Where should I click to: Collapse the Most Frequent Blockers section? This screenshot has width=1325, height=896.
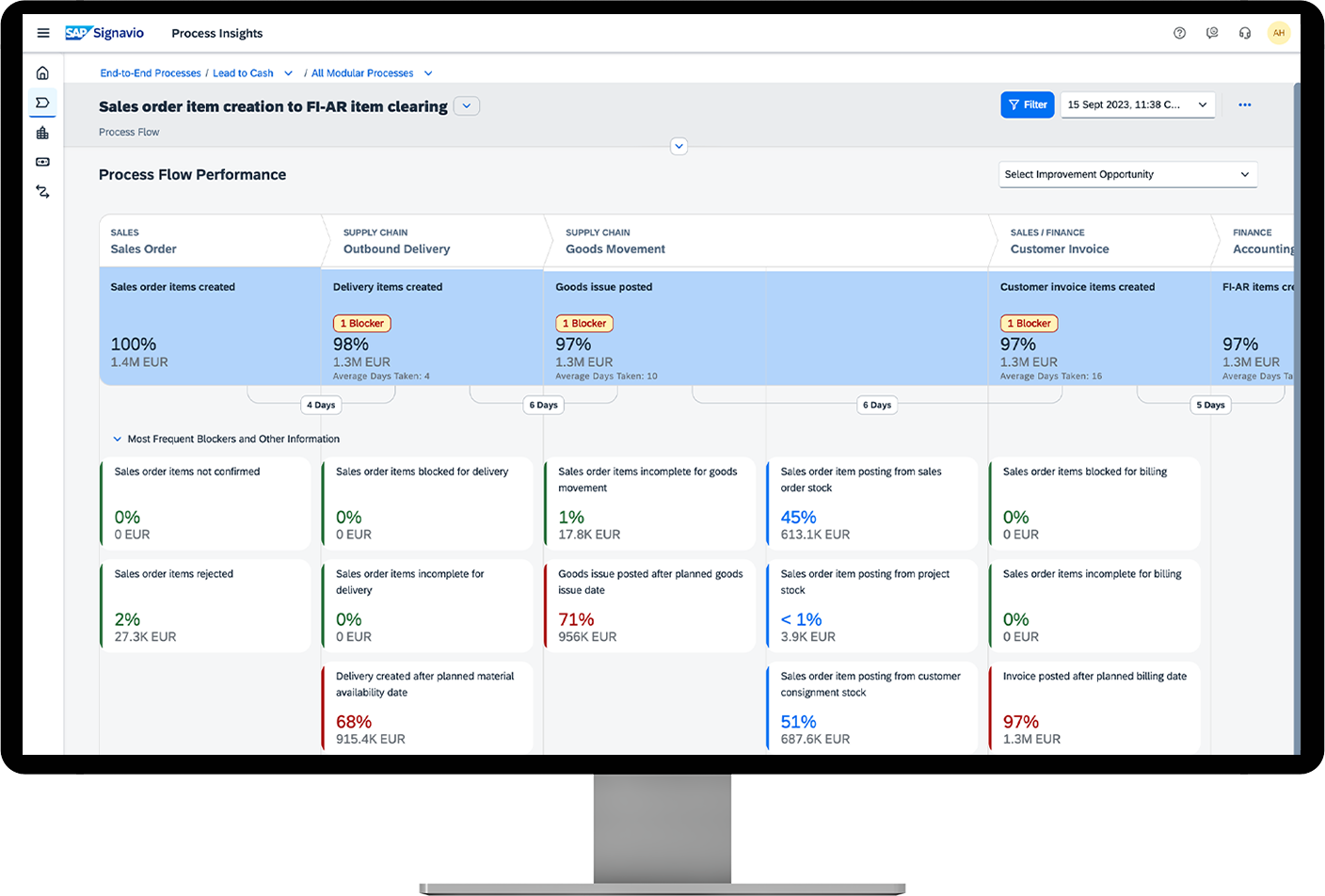[117, 438]
